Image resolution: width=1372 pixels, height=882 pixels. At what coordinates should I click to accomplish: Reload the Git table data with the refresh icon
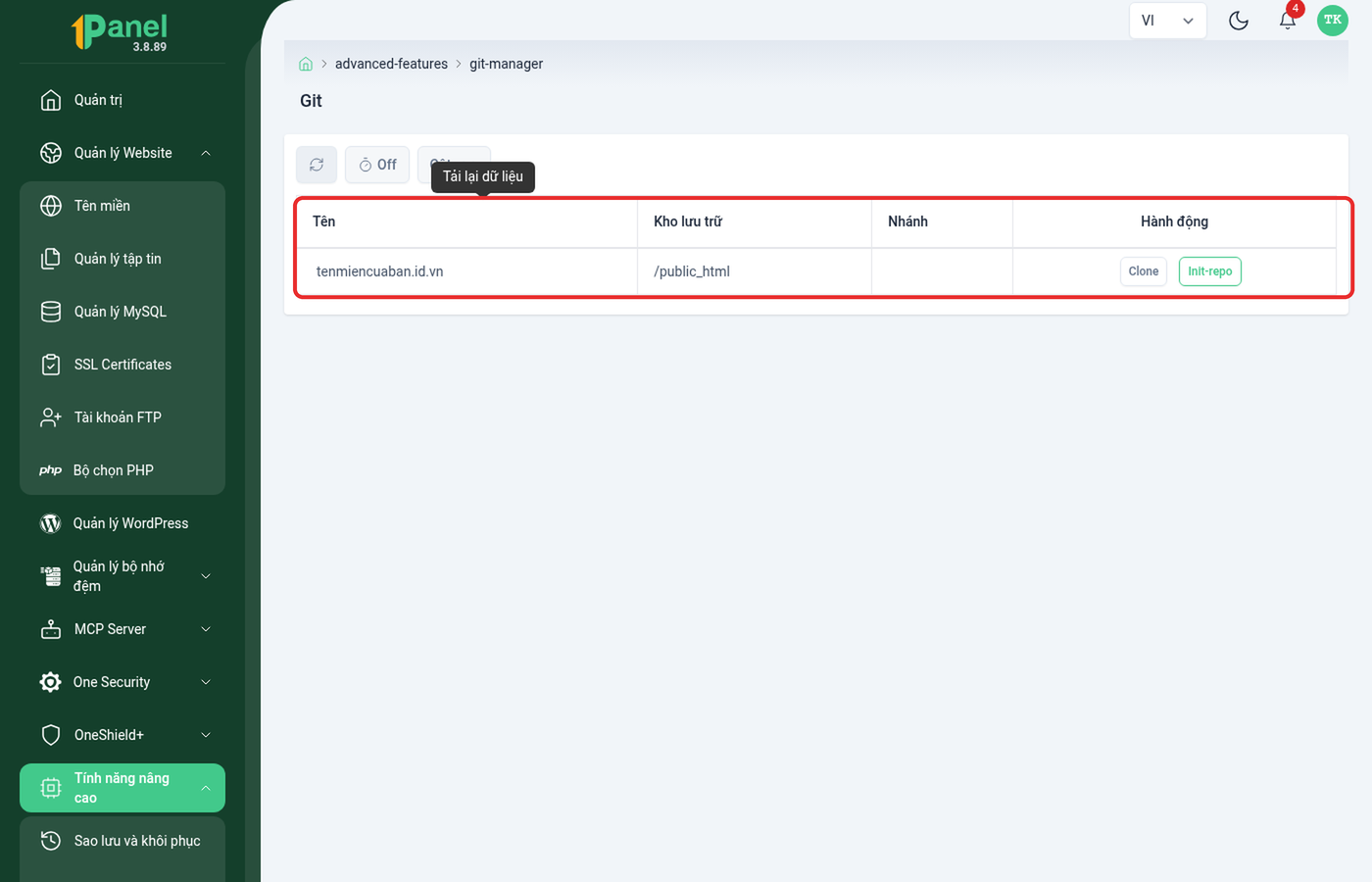click(317, 165)
